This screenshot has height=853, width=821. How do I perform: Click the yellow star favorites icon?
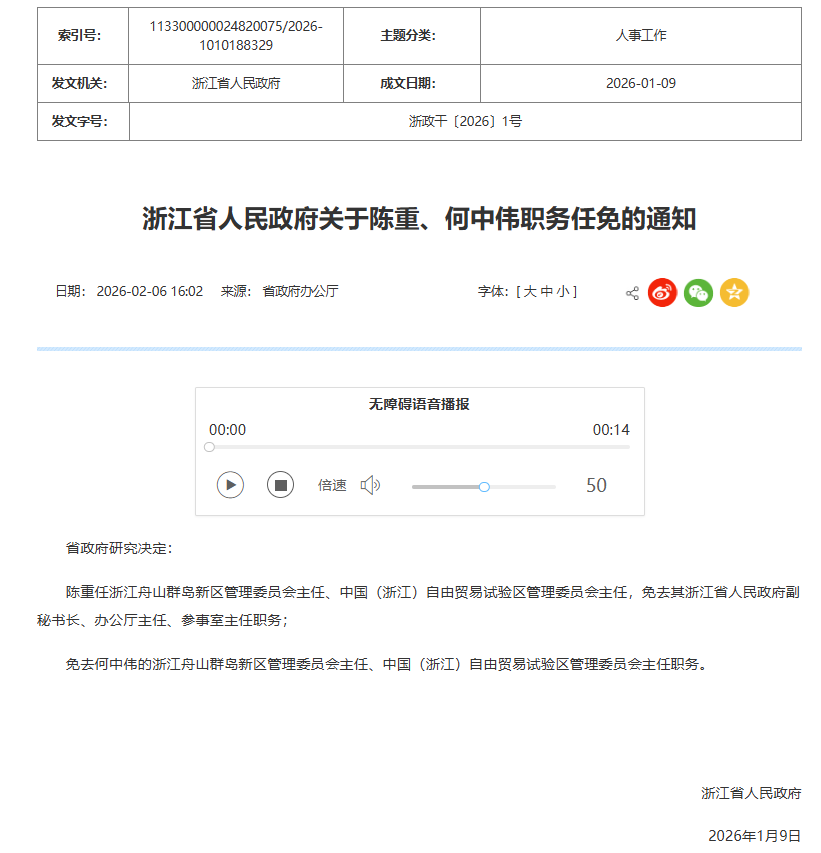click(734, 293)
